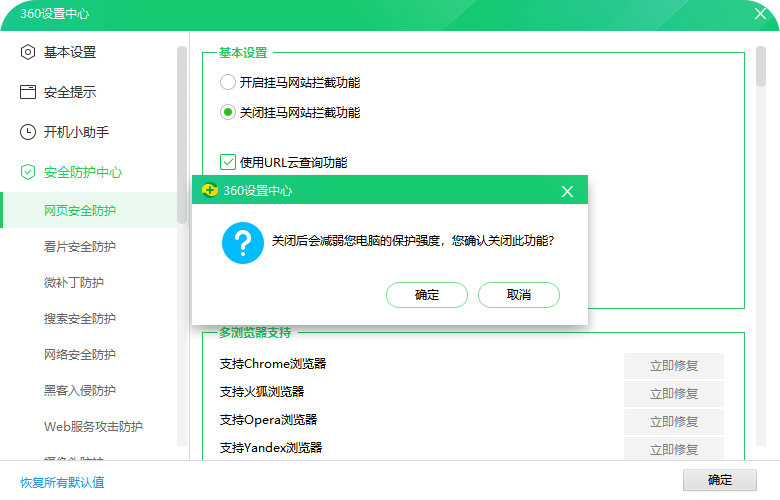The height and width of the screenshot is (500, 780).
Task: Toggle 使用URL云查询功能 checkbox
Action: (x=228, y=162)
